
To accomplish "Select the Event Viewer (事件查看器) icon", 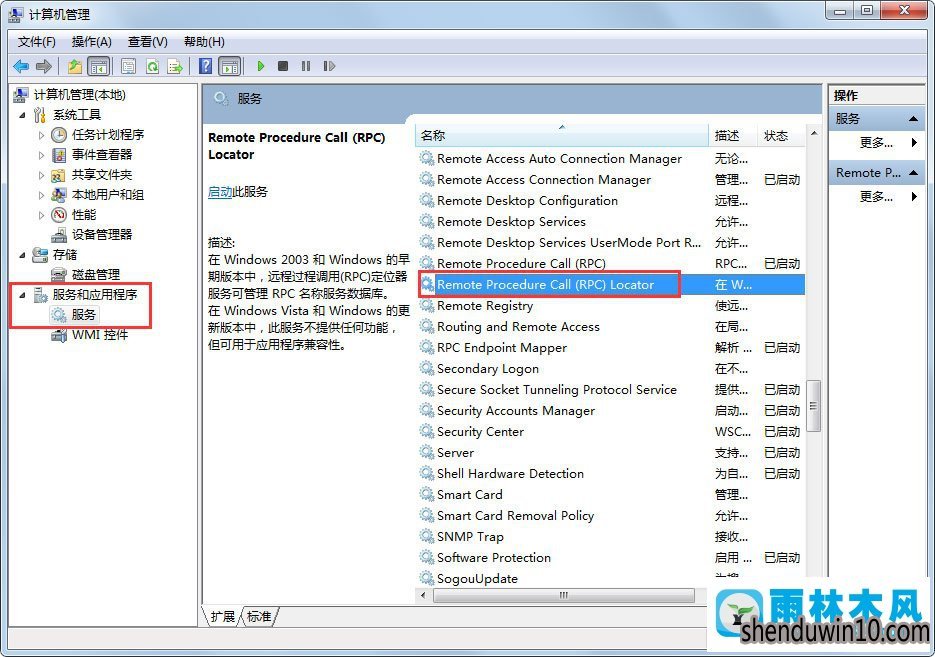I will [x=59, y=155].
